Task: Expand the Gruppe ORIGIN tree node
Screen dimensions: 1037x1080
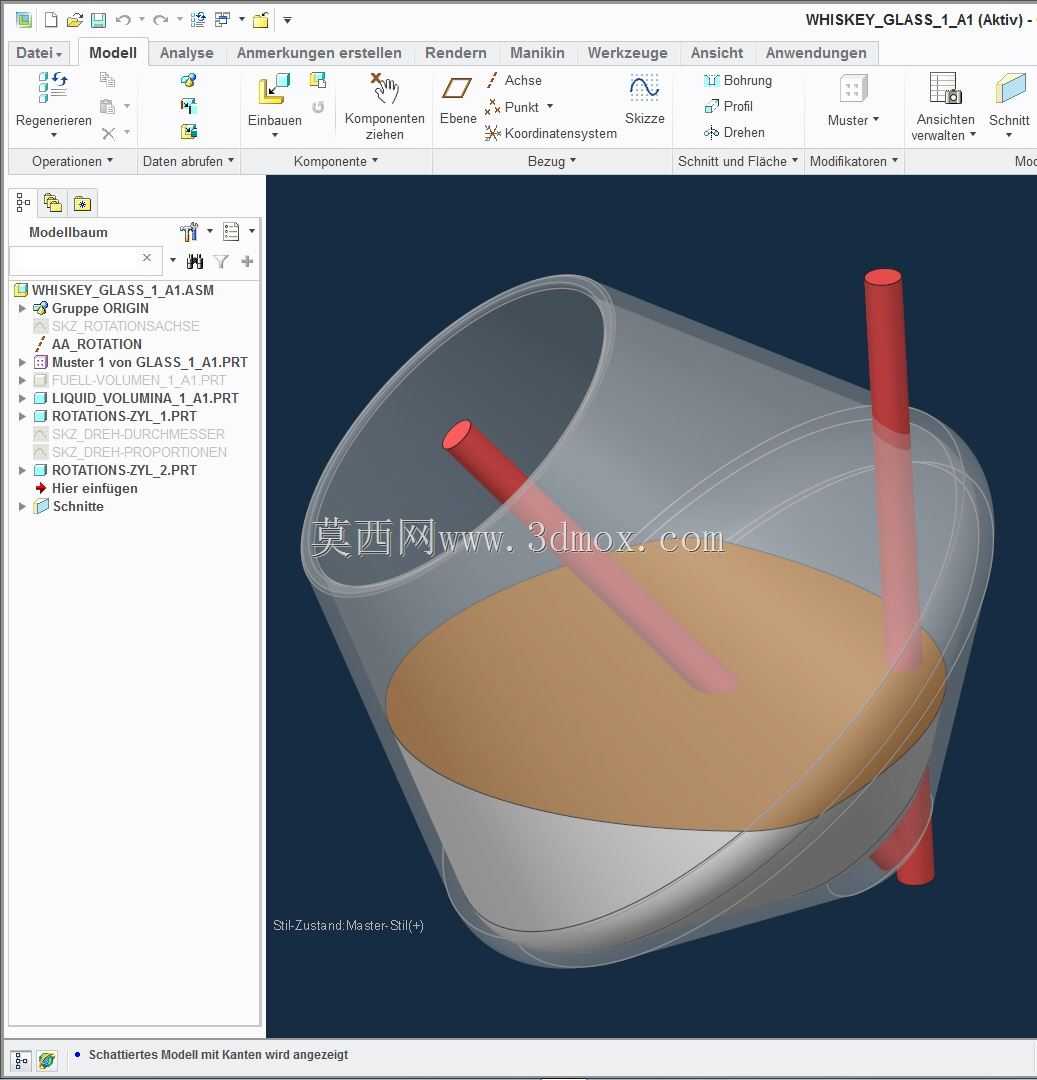Action: 22,308
